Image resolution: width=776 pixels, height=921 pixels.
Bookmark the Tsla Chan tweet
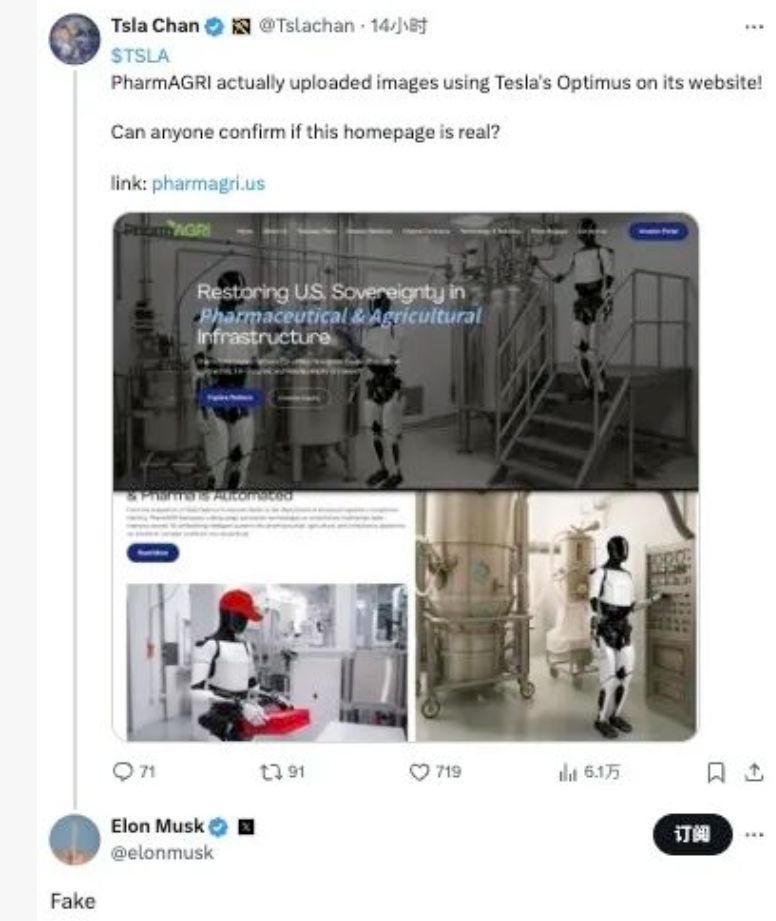point(716,772)
